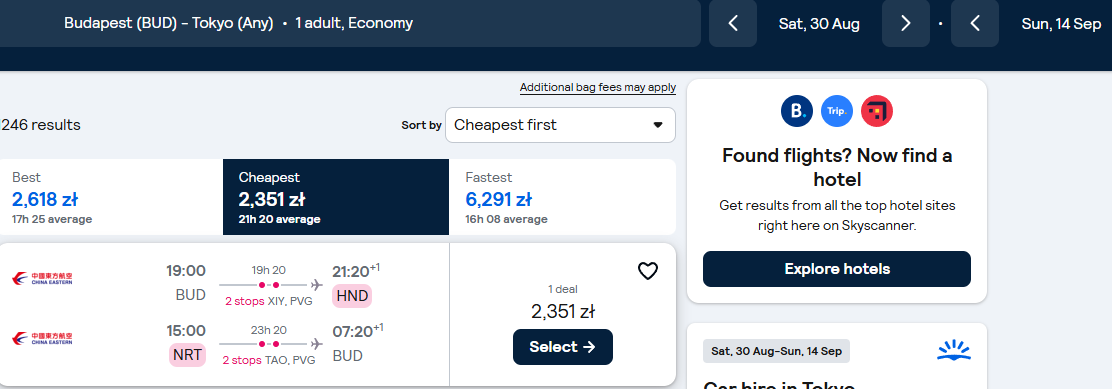The width and height of the screenshot is (1112, 389).
Task: Switch to the Fastest tab
Action: pyautogui.click(x=562, y=197)
